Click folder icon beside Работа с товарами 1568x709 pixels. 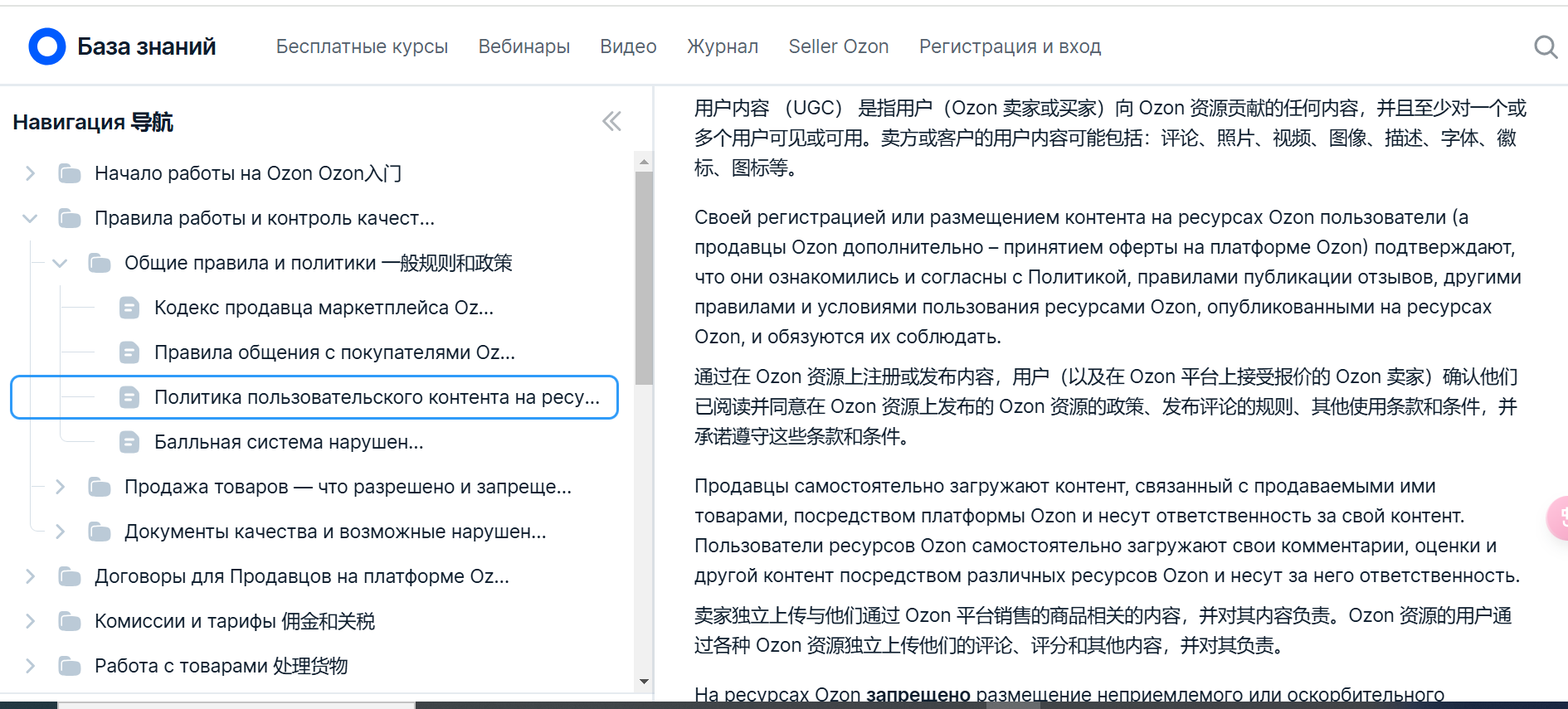70,666
